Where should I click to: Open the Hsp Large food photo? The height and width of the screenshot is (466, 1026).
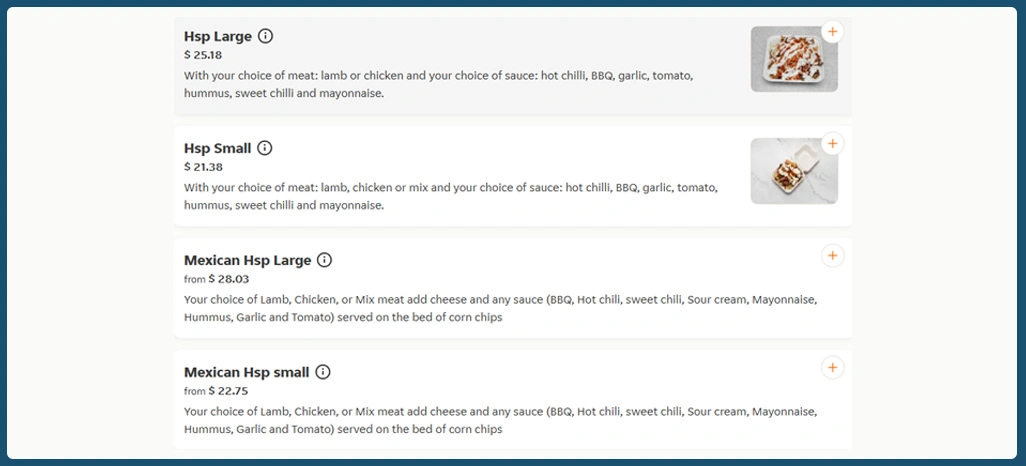click(794, 60)
